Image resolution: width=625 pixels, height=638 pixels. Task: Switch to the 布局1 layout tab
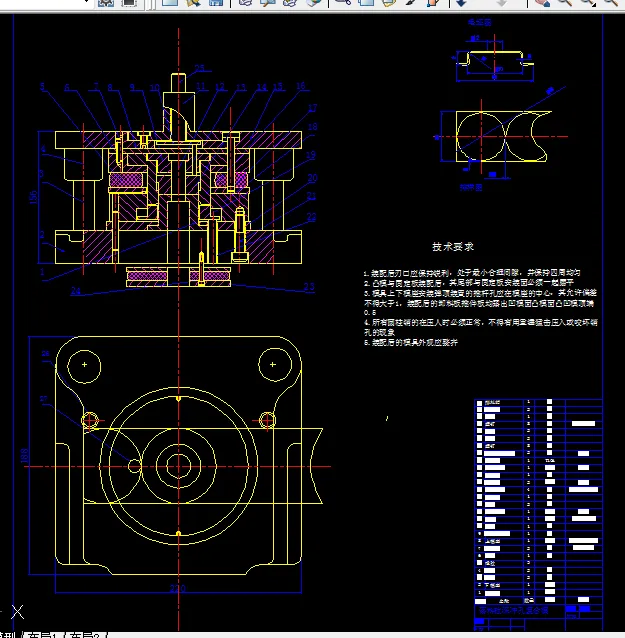42,636
